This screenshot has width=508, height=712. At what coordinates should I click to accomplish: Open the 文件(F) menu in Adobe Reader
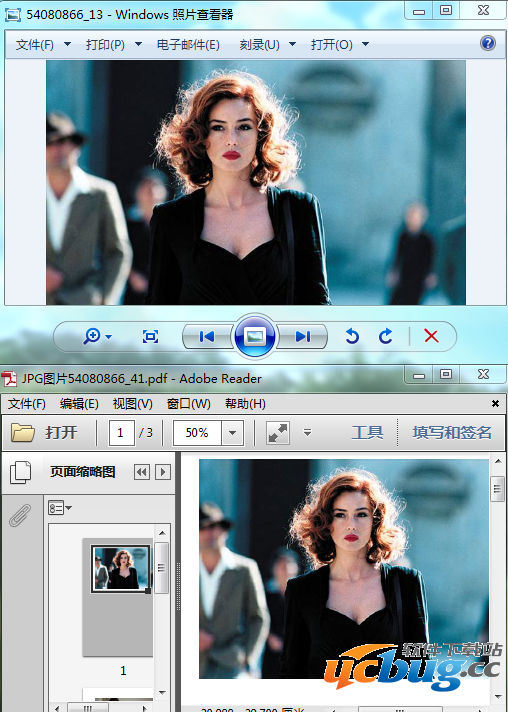click(27, 404)
